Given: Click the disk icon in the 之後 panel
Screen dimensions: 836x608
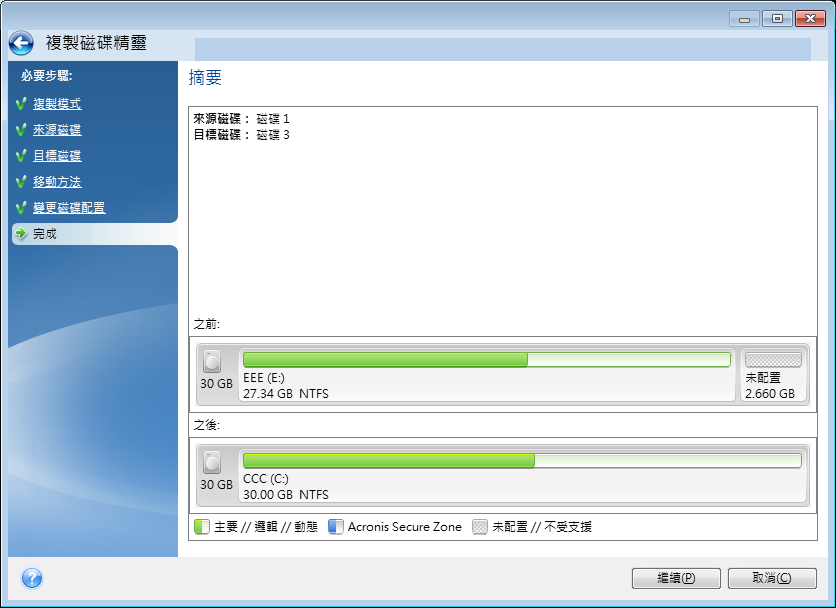Looking at the screenshot, I should [x=212, y=462].
